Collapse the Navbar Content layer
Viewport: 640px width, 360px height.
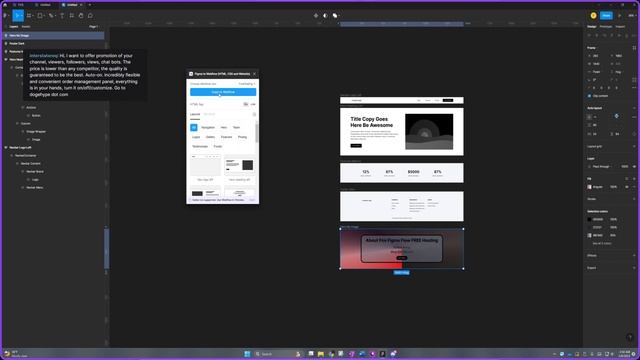17,163
